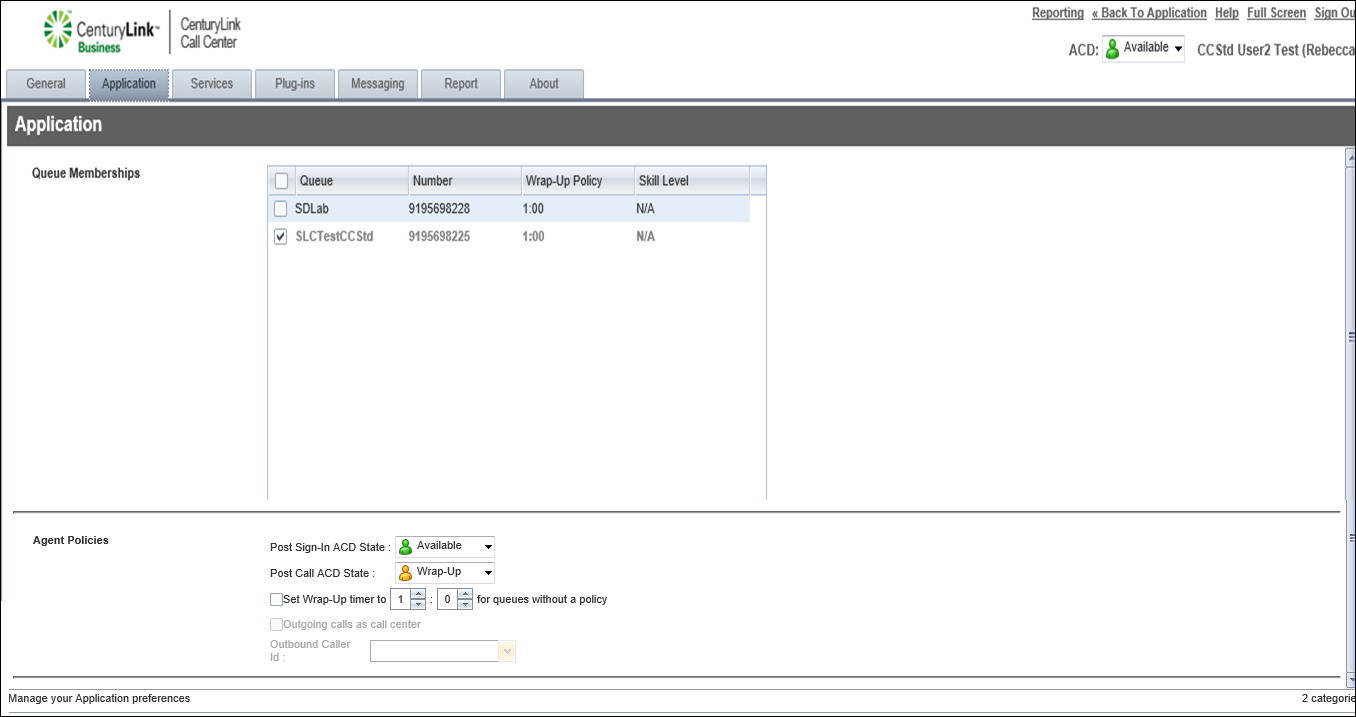Open the About tab
1356x717 pixels.
coord(544,84)
